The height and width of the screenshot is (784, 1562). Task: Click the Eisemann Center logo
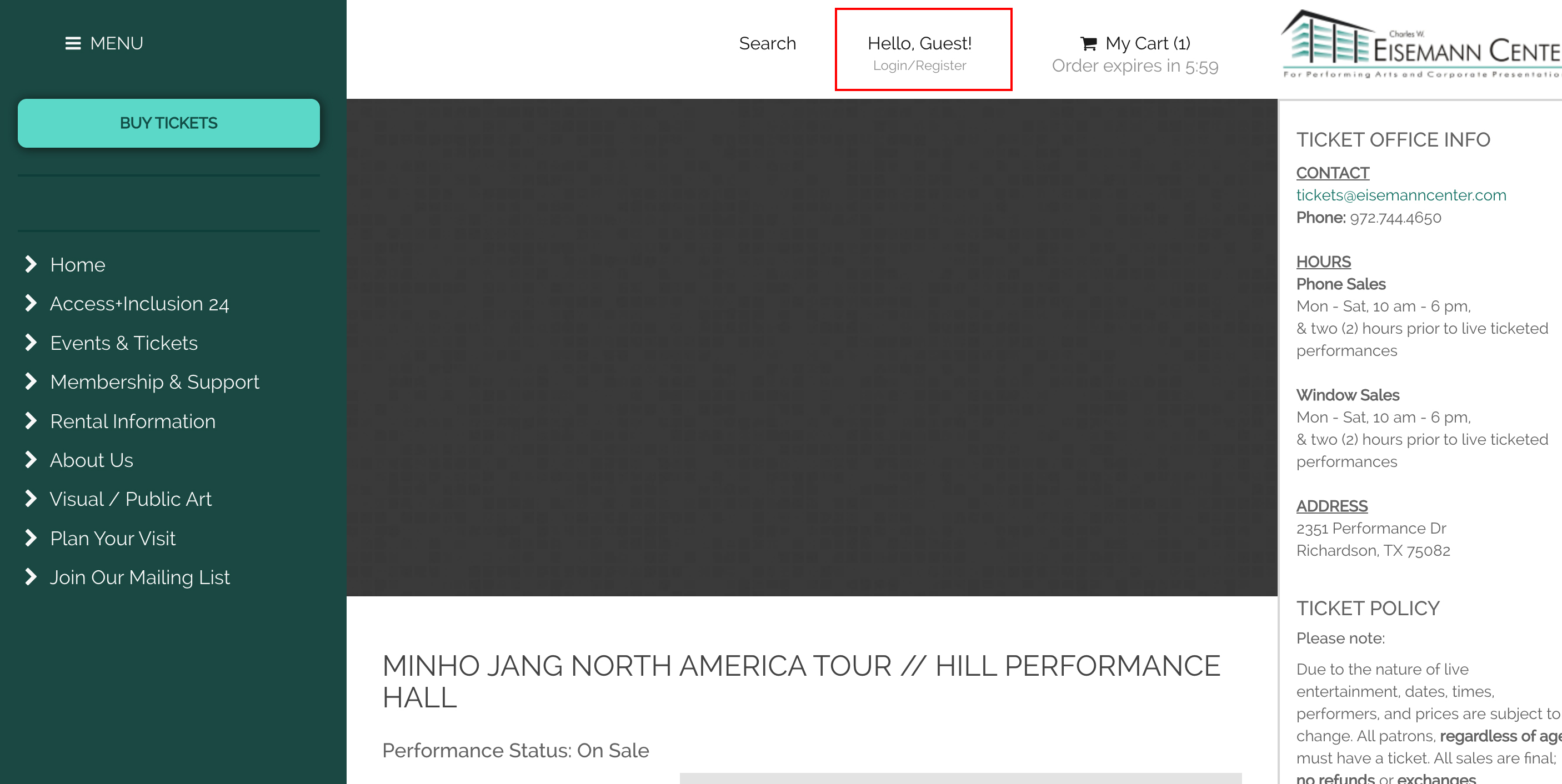click(1419, 46)
